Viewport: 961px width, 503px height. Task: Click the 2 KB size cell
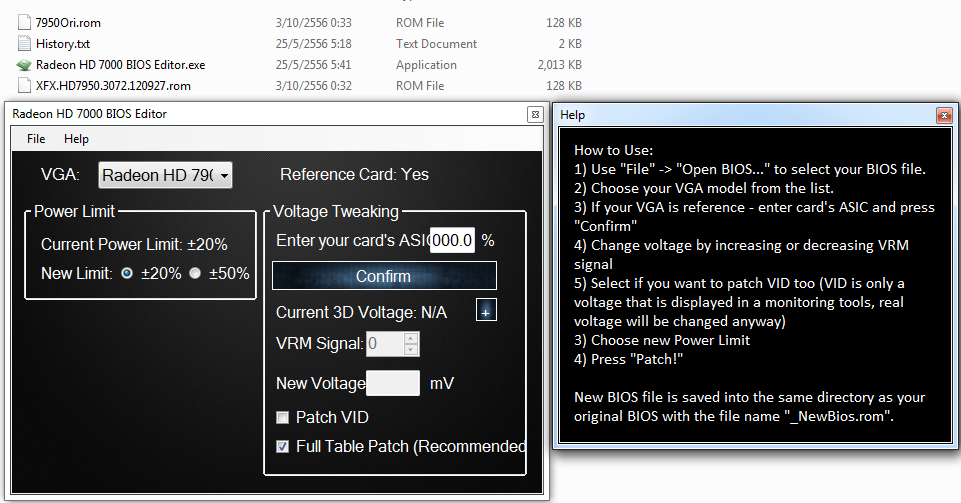point(570,43)
